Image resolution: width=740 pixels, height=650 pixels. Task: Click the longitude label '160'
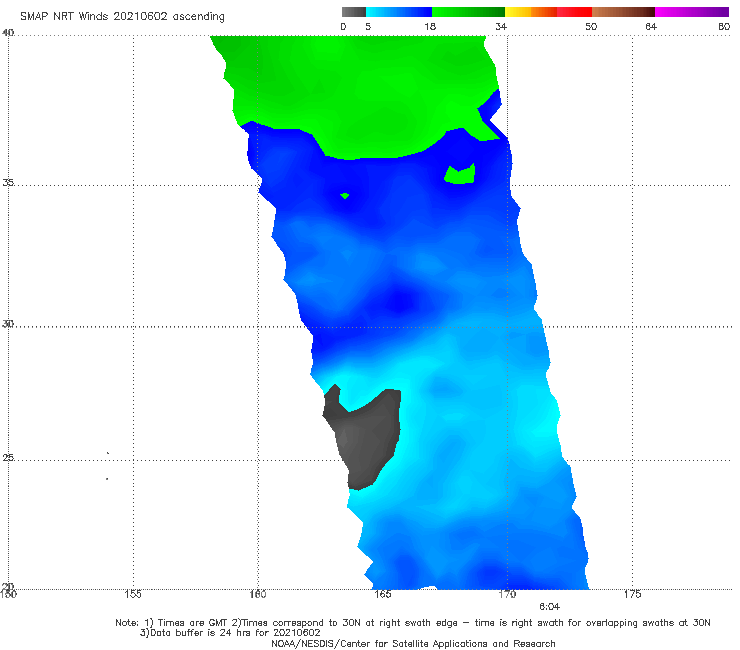(258, 594)
